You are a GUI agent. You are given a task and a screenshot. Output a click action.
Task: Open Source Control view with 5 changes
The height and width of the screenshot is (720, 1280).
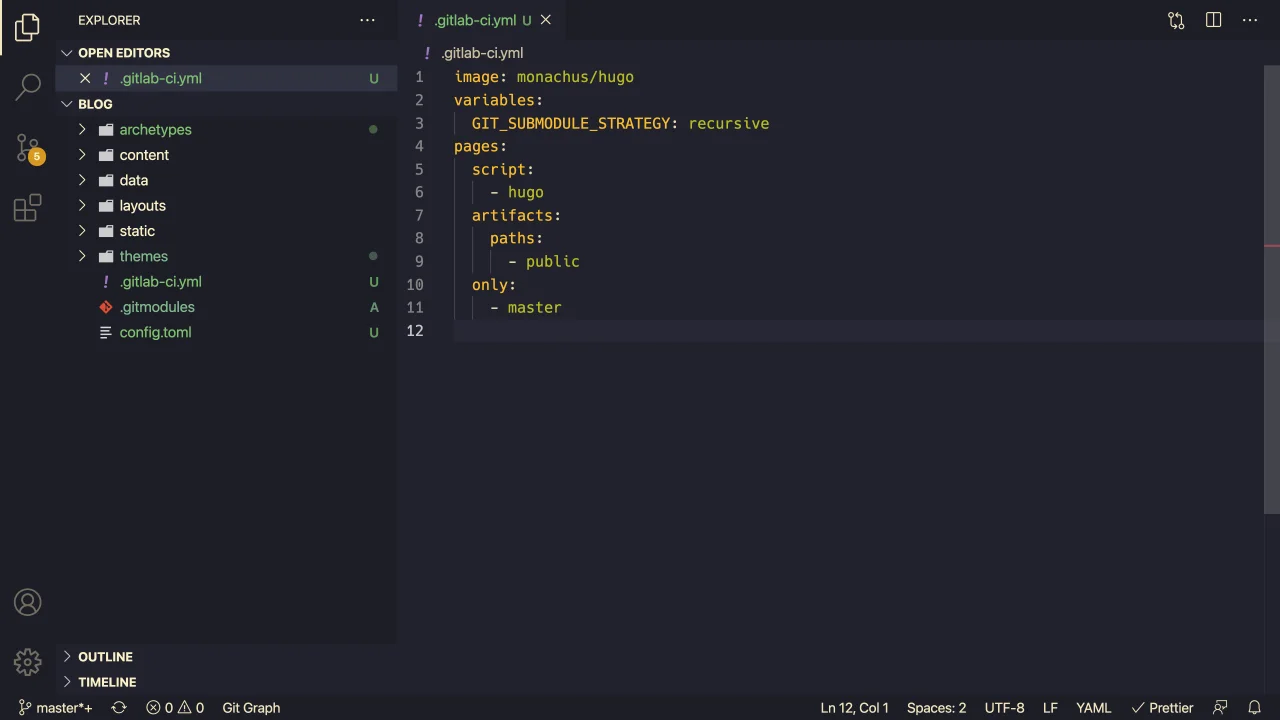(28, 148)
